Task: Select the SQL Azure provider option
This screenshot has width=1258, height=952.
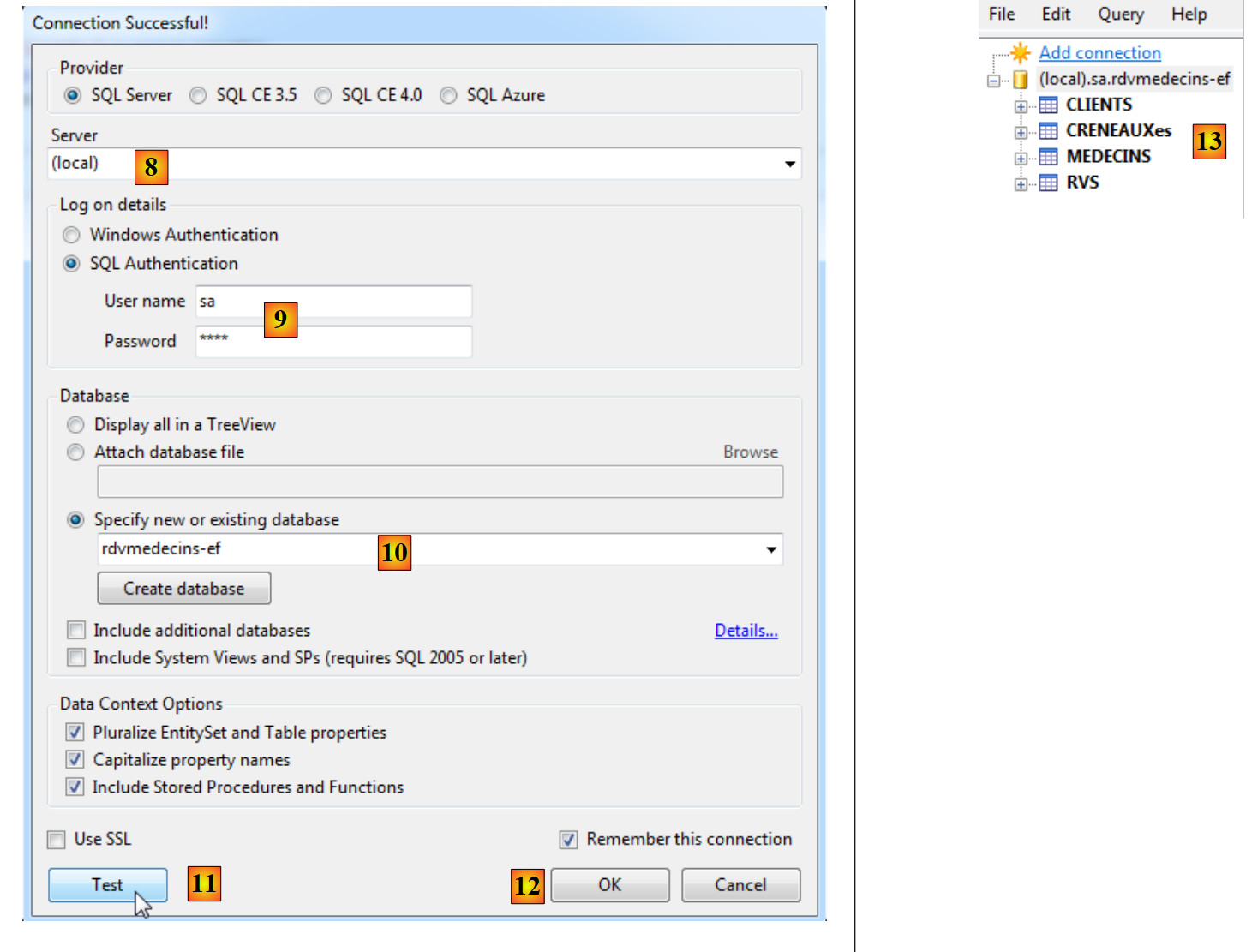Action: (448, 96)
